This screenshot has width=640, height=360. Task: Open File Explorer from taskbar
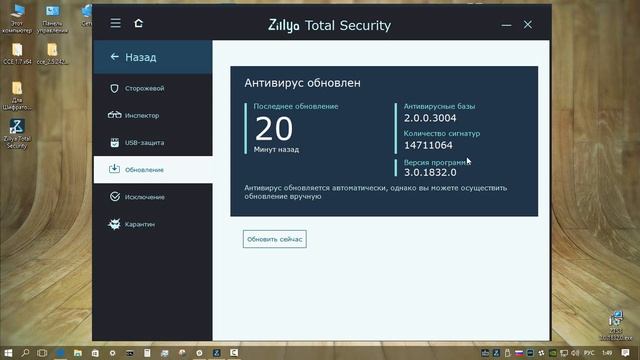click(x=78, y=353)
